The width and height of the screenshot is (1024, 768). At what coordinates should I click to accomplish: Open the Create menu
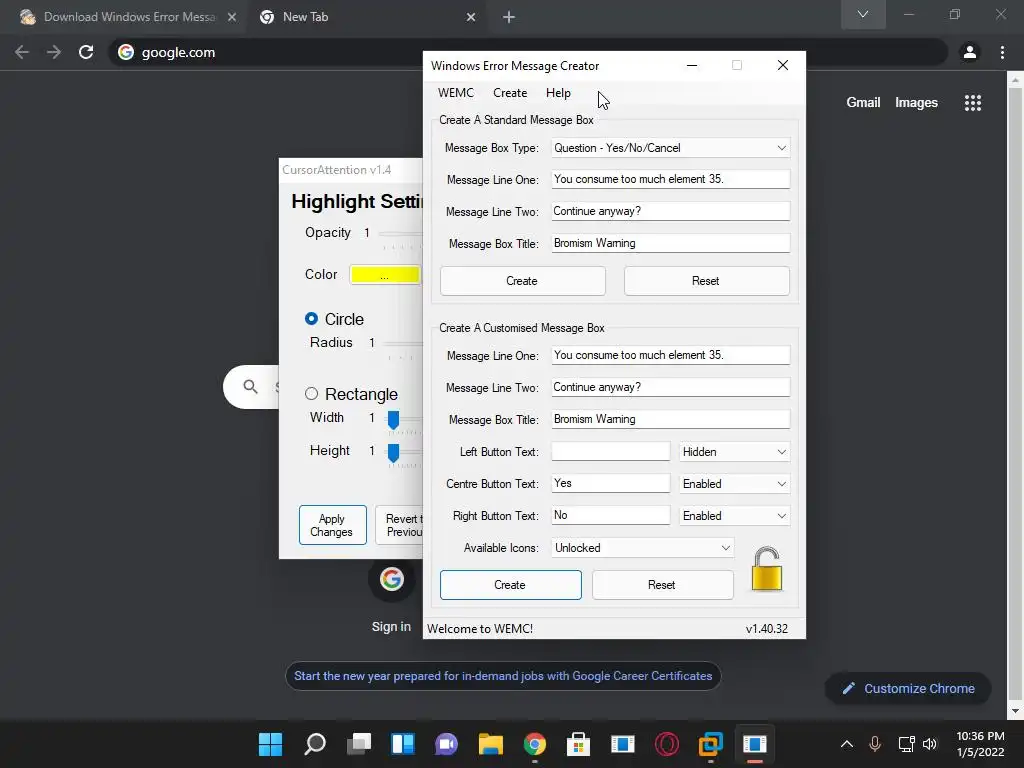point(510,93)
